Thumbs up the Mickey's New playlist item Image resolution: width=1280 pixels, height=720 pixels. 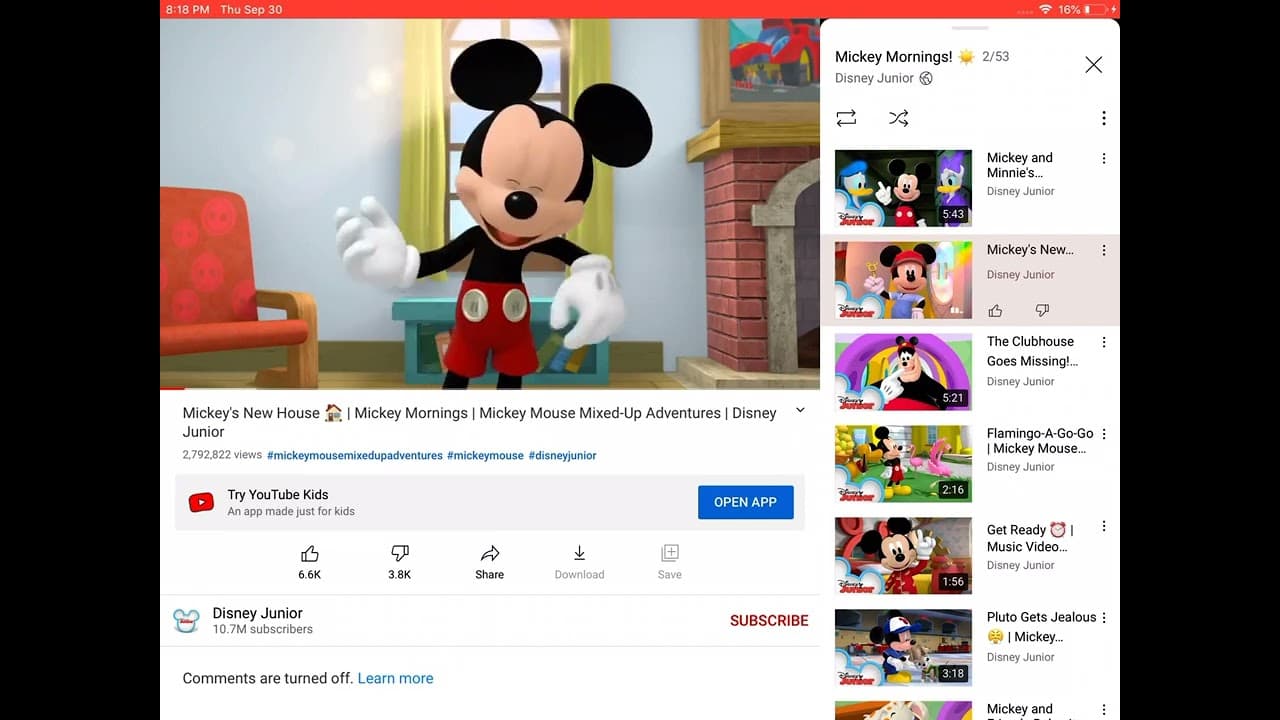(995, 311)
